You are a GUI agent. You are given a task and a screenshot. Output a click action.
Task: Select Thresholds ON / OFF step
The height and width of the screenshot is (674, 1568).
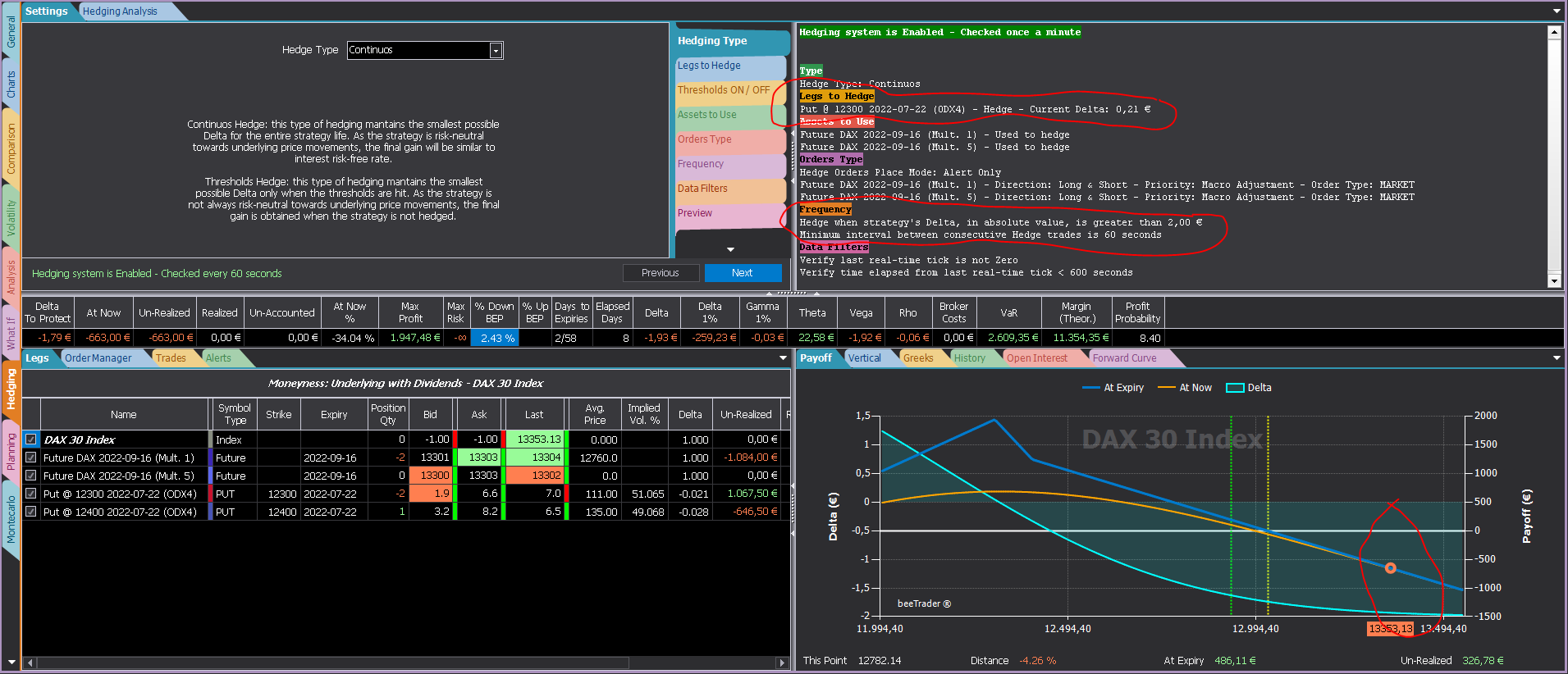tap(723, 90)
